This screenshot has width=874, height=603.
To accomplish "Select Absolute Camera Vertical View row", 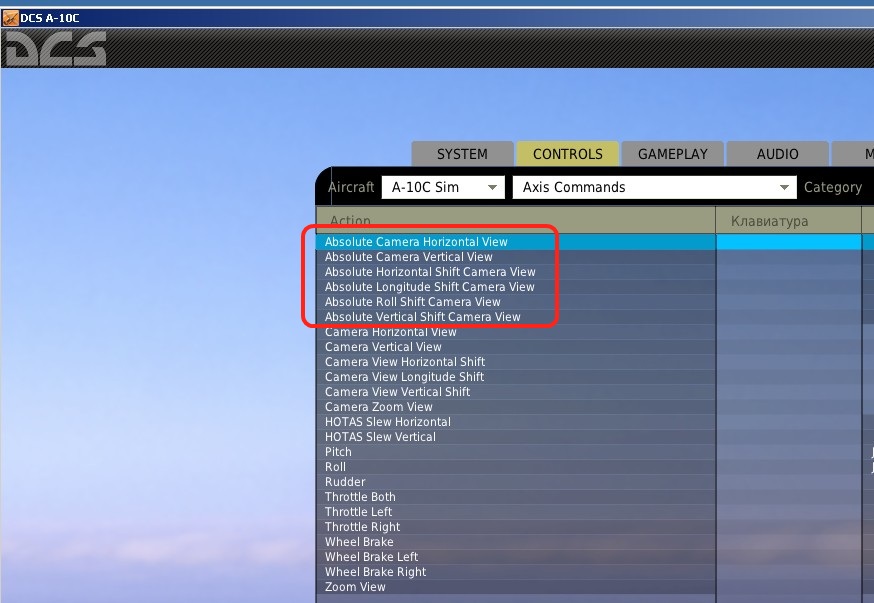I will pyautogui.click(x=516, y=257).
